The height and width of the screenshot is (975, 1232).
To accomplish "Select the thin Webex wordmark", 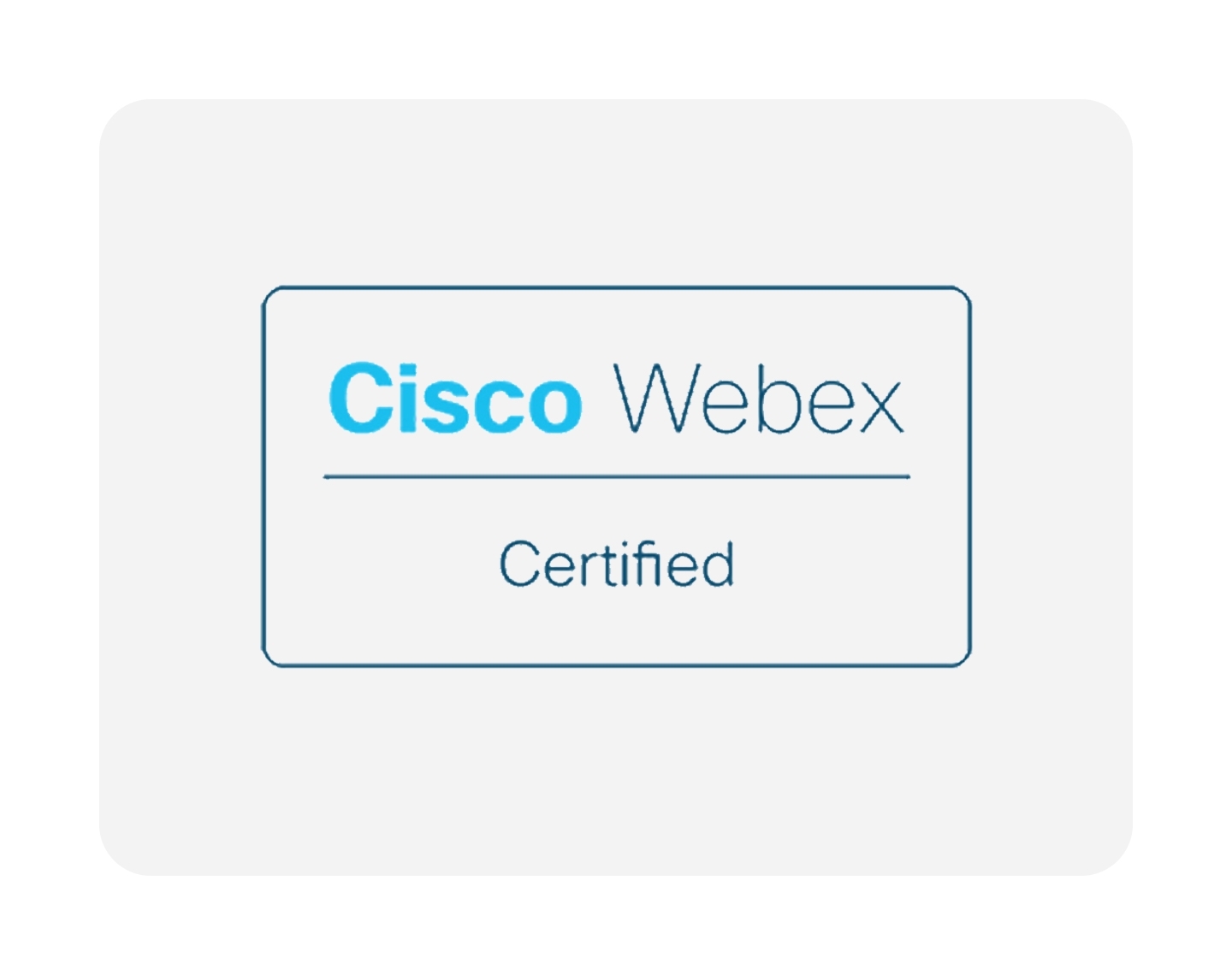I will tap(758, 398).
